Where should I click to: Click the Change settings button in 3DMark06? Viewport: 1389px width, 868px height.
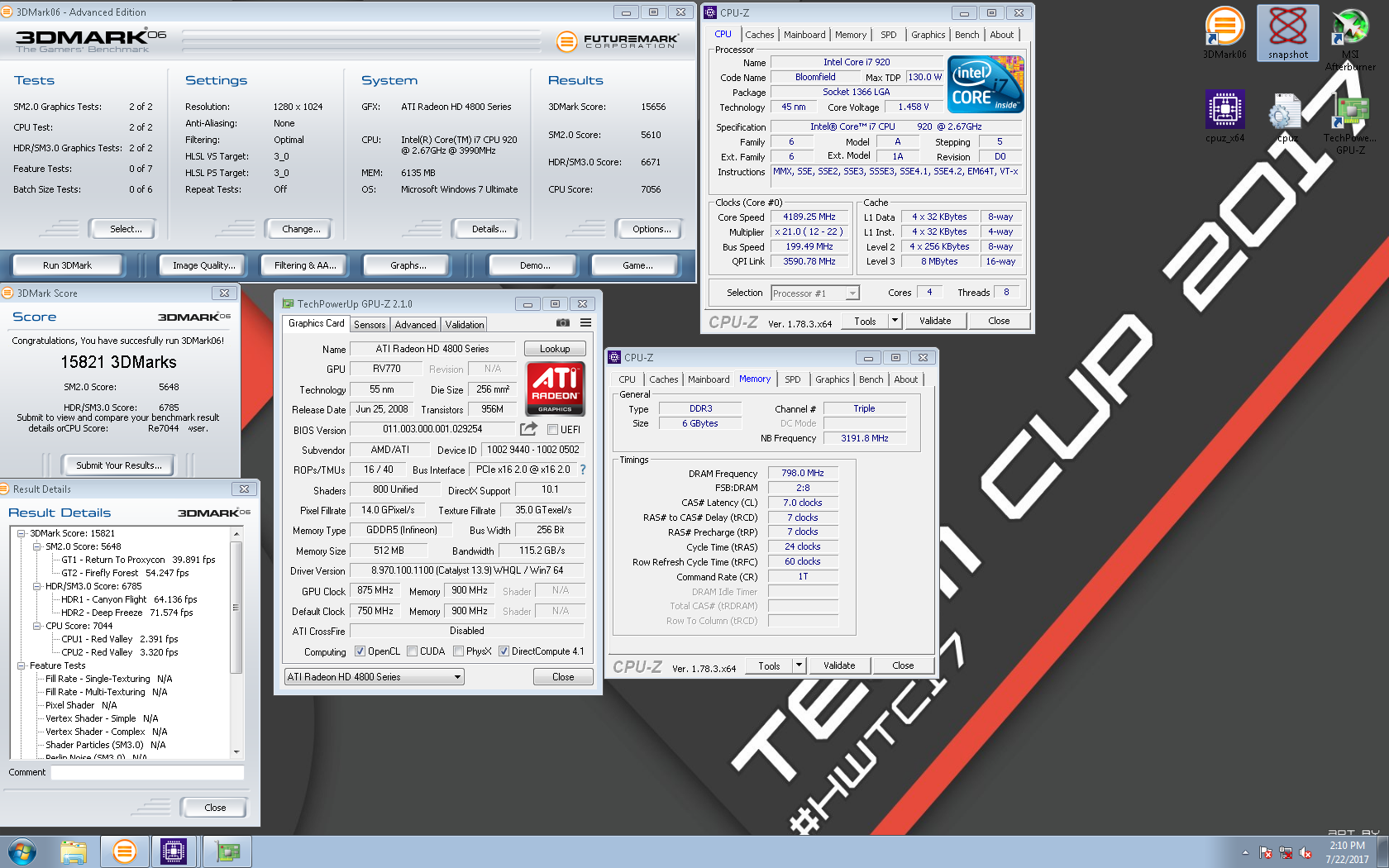301,229
